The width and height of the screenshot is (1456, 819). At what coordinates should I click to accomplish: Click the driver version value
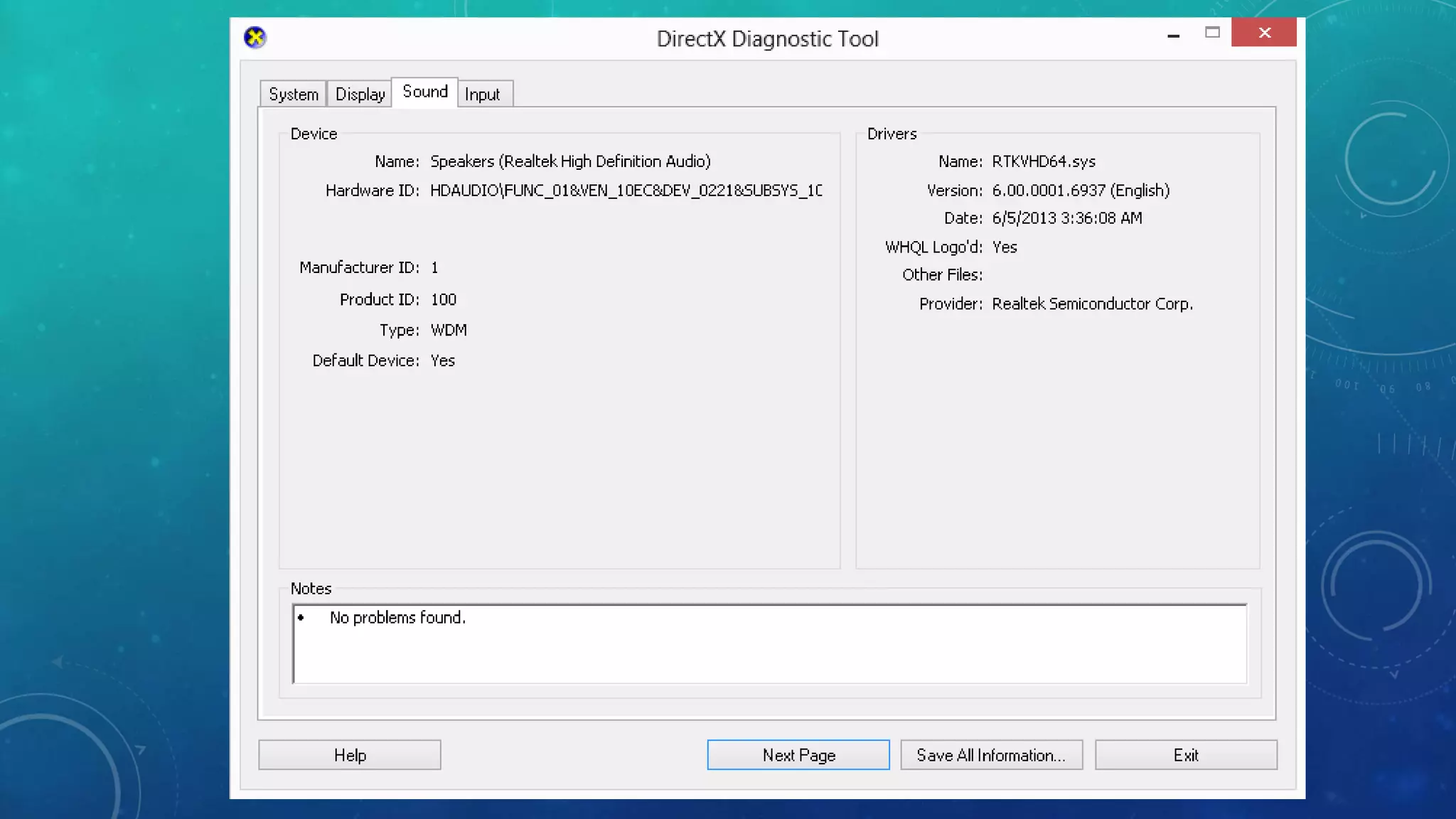click(x=1081, y=191)
